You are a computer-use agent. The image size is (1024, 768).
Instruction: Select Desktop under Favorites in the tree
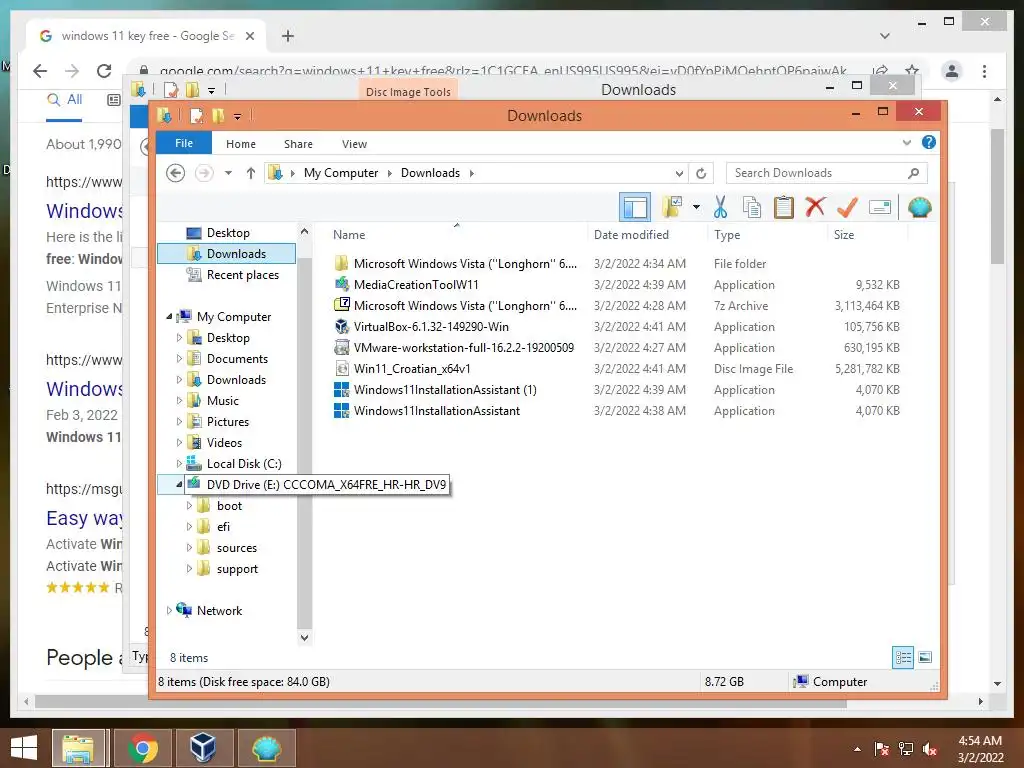pyautogui.click(x=227, y=232)
